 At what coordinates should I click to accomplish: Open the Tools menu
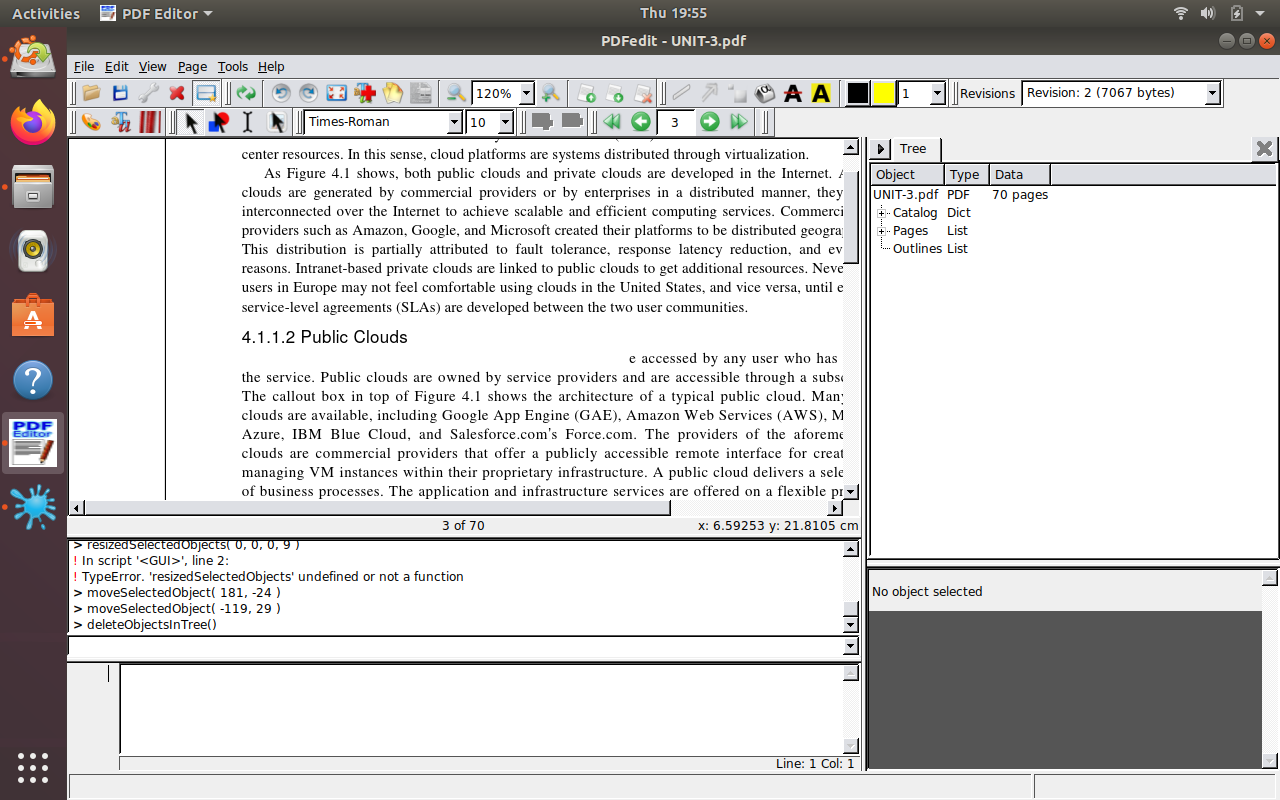coord(232,66)
